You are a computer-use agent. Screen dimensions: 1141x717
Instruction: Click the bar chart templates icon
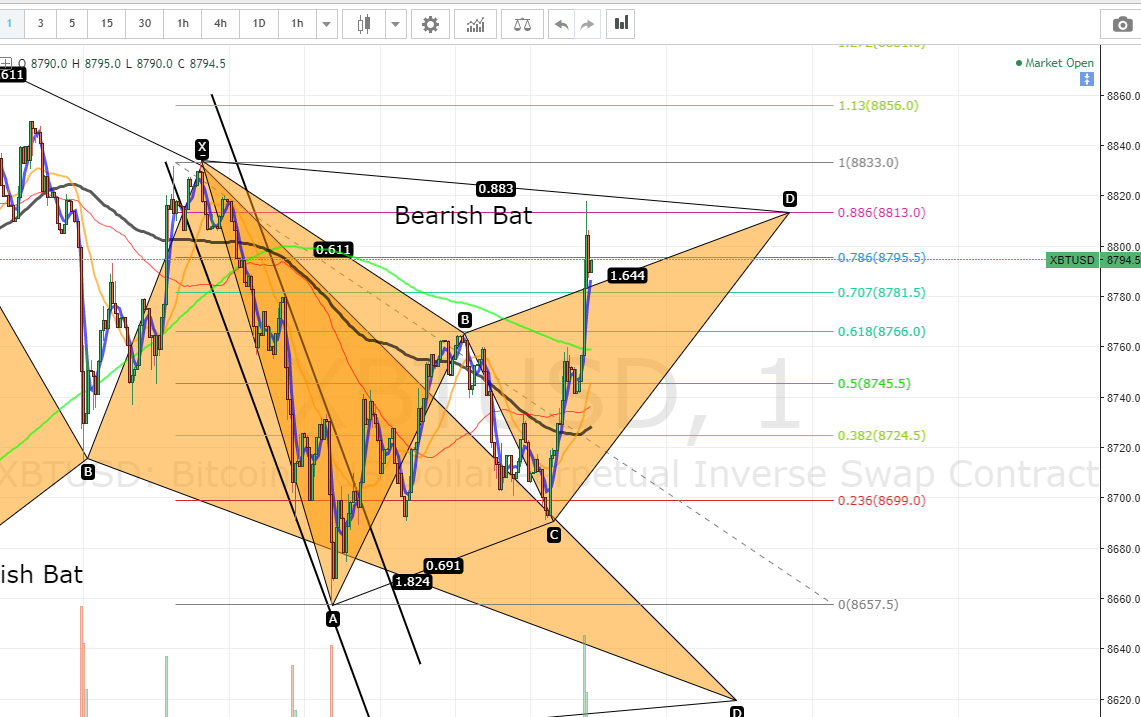621,24
